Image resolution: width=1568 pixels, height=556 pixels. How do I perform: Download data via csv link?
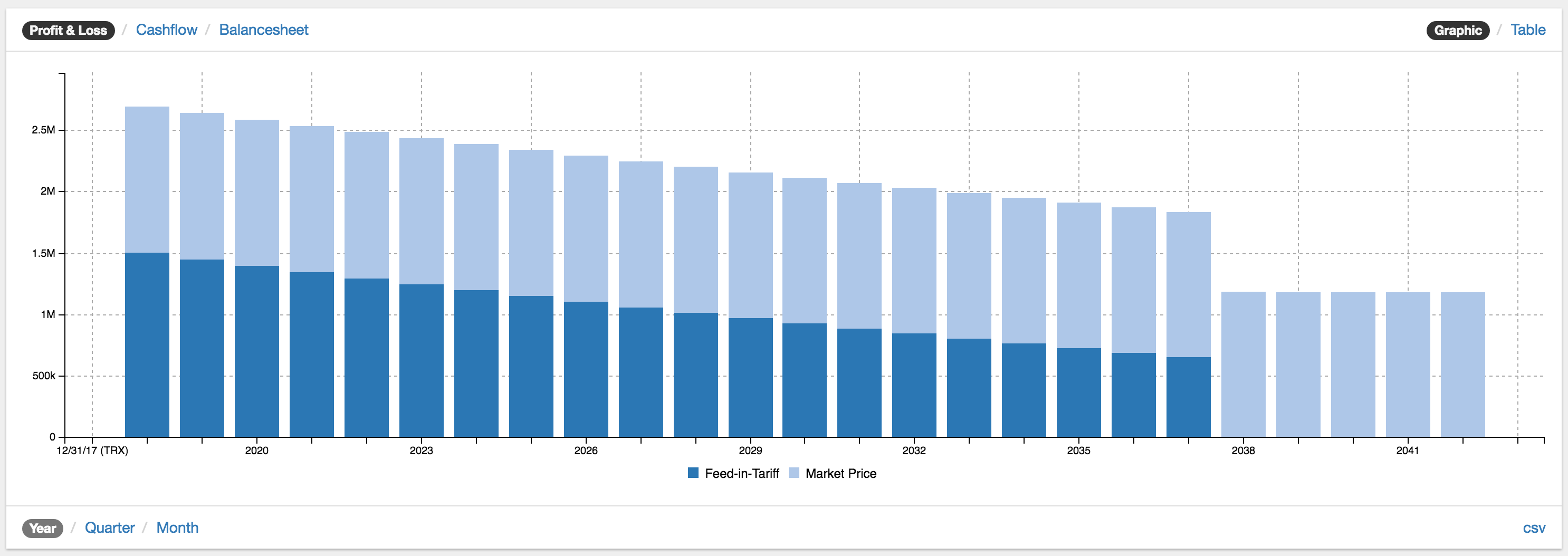click(1533, 528)
